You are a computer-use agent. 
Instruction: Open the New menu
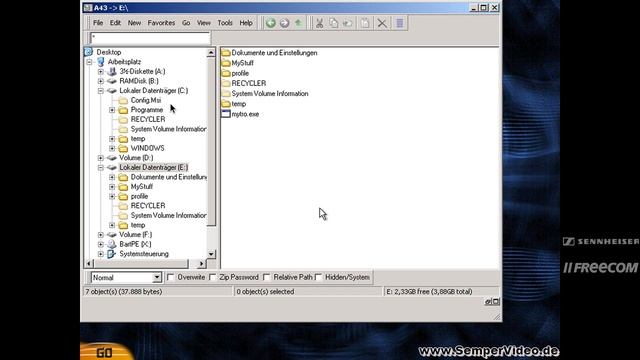[134, 23]
